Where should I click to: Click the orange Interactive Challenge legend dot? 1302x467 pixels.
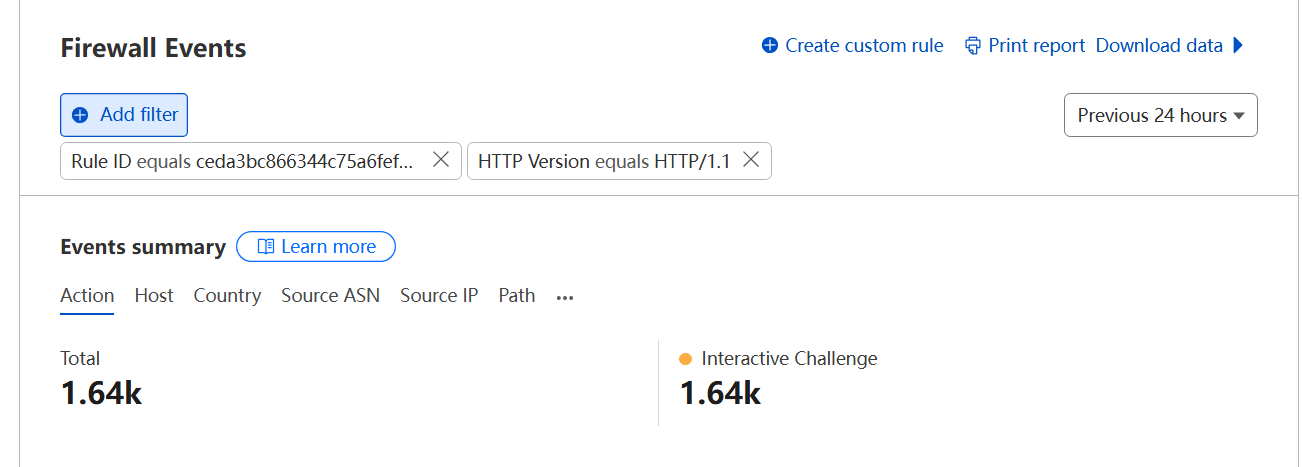[x=685, y=359]
